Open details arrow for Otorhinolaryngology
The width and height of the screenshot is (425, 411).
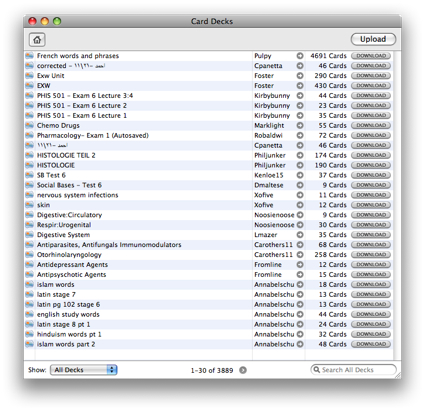tap(300, 255)
